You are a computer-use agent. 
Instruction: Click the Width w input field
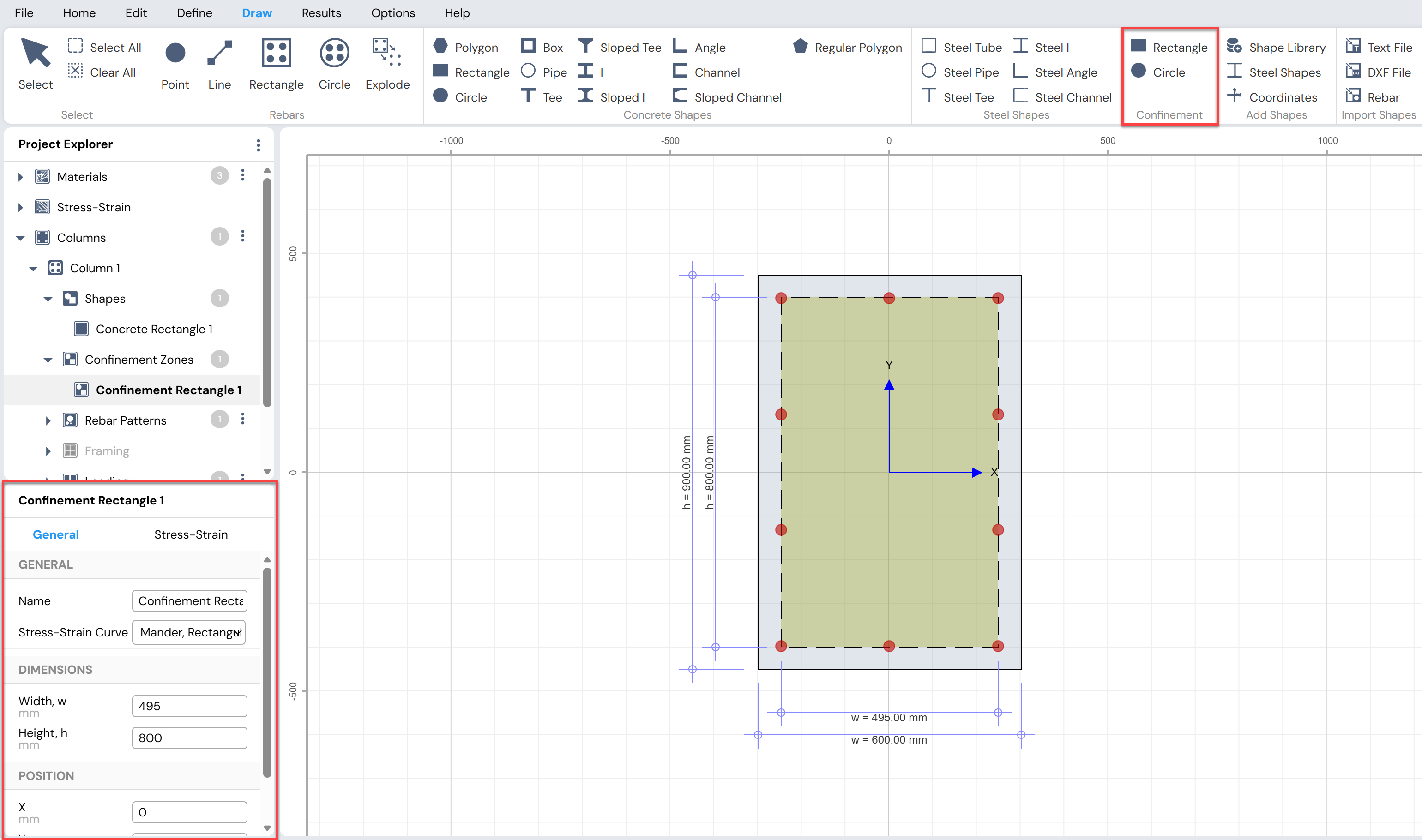tap(190, 706)
